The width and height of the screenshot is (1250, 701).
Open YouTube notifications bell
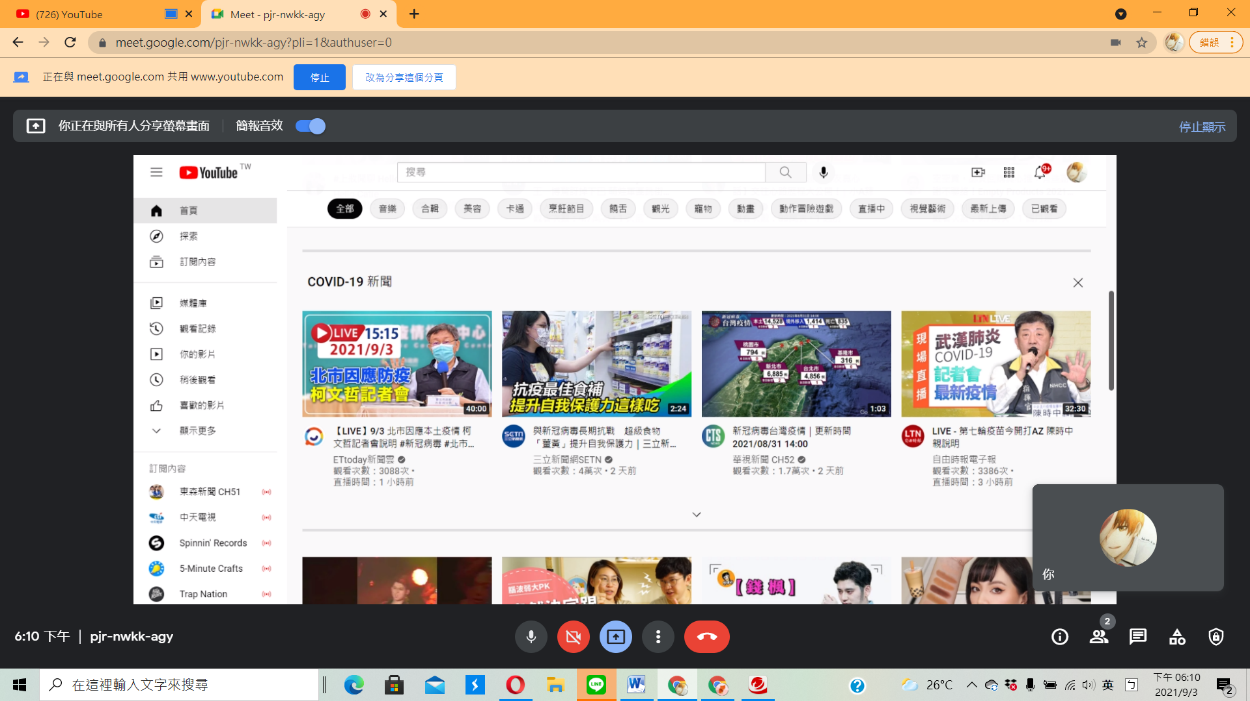[1040, 173]
